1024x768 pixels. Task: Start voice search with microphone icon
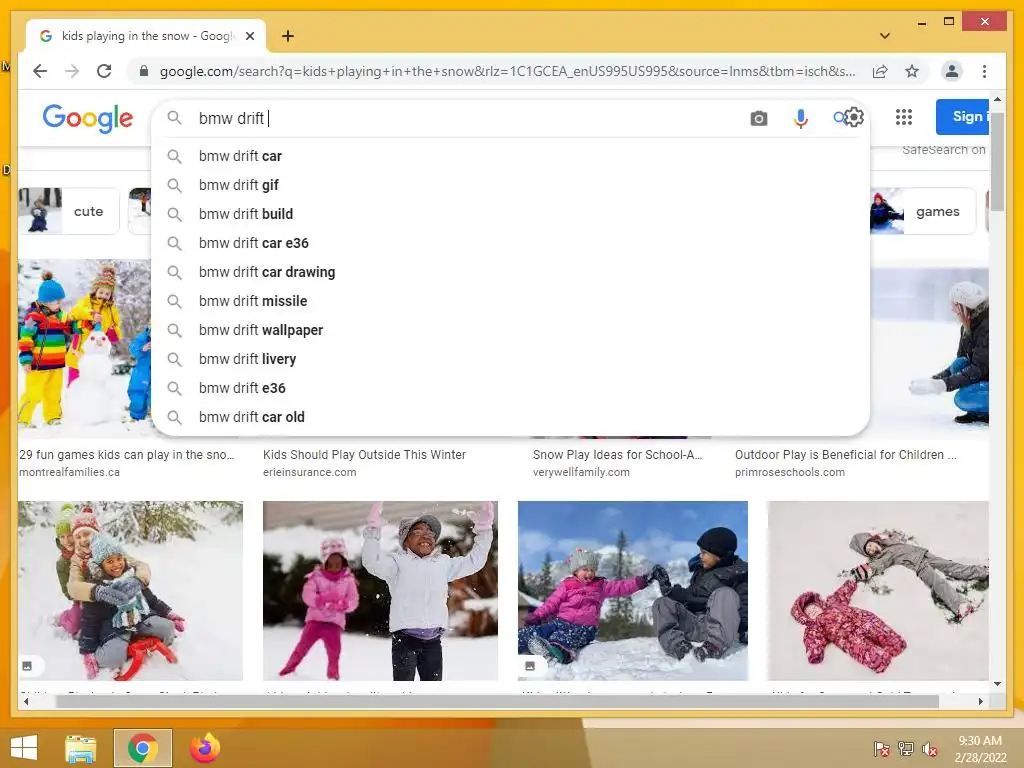pos(800,118)
